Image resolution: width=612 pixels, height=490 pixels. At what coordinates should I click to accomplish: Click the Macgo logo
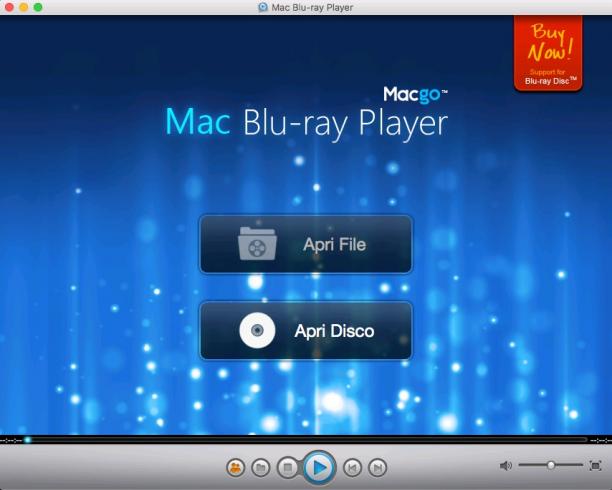coord(415,95)
